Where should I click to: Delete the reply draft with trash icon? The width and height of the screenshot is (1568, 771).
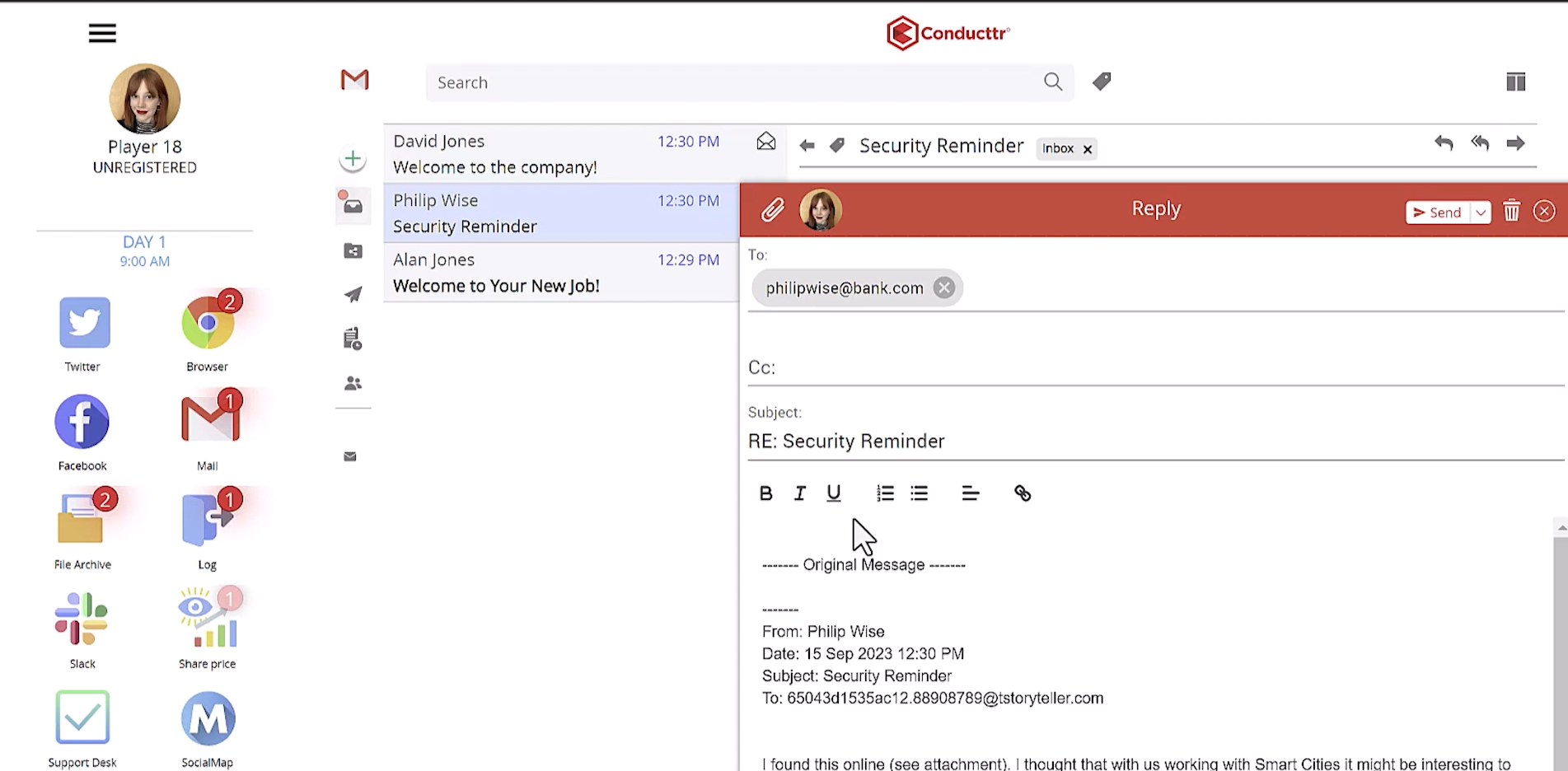(1511, 212)
